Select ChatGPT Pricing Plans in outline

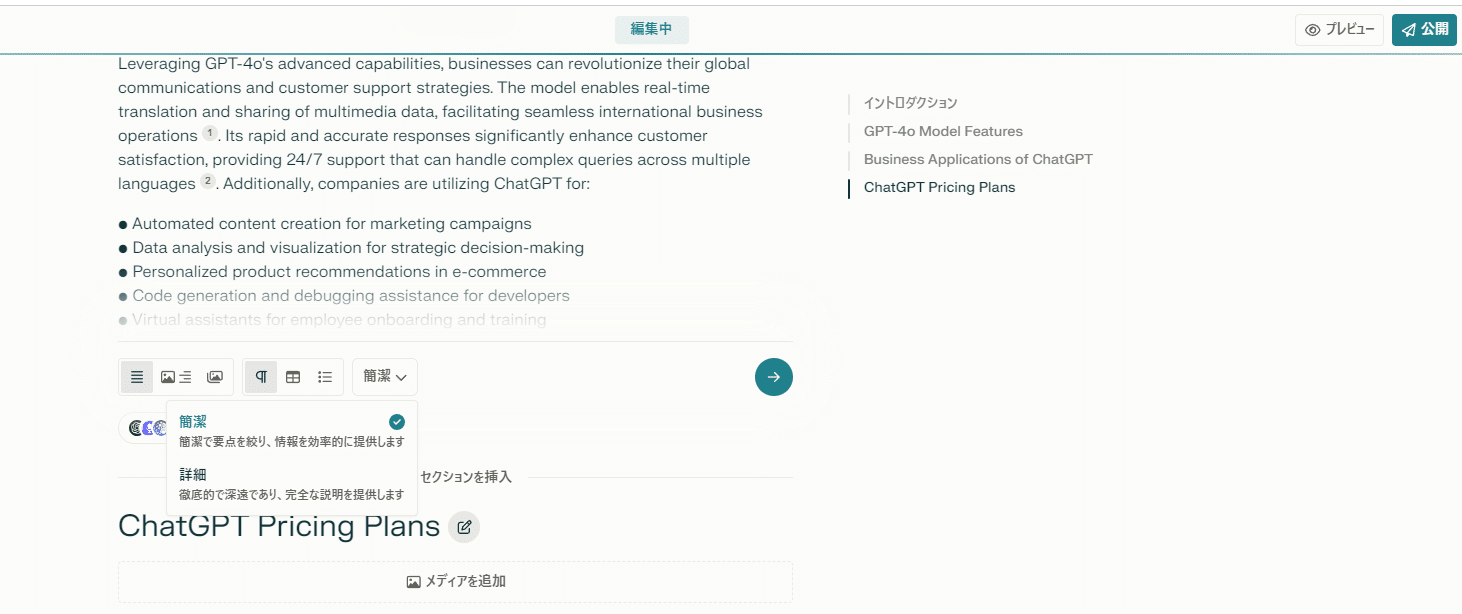tap(939, 187)
